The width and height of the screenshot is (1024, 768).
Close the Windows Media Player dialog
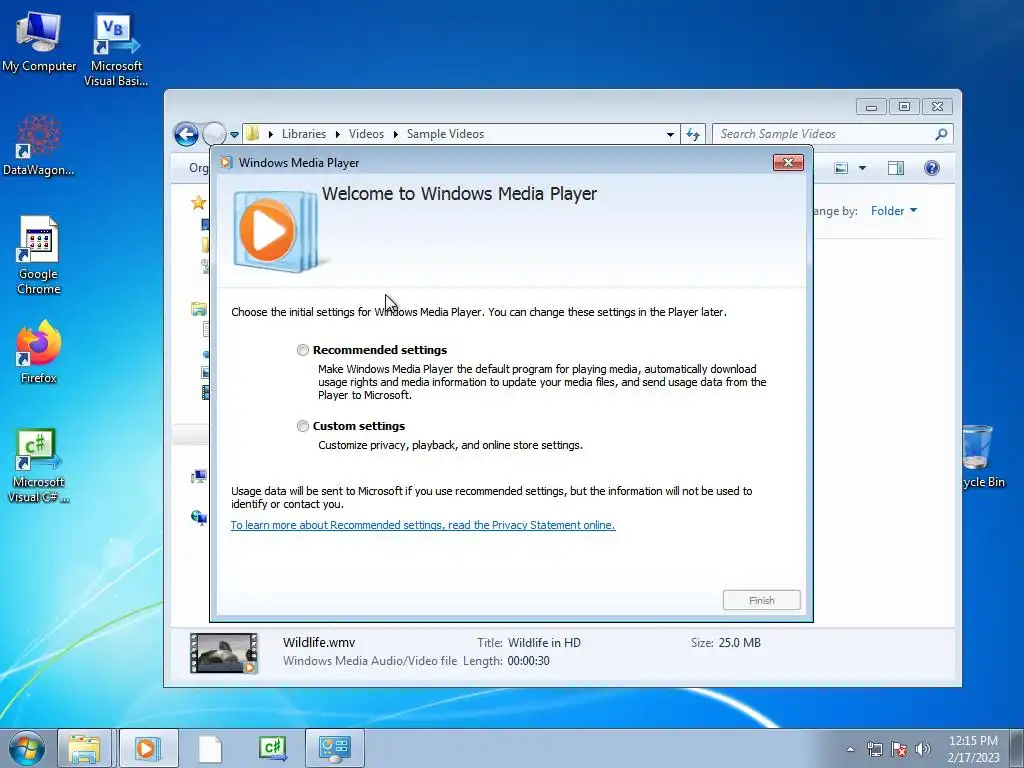coord(788,163)
